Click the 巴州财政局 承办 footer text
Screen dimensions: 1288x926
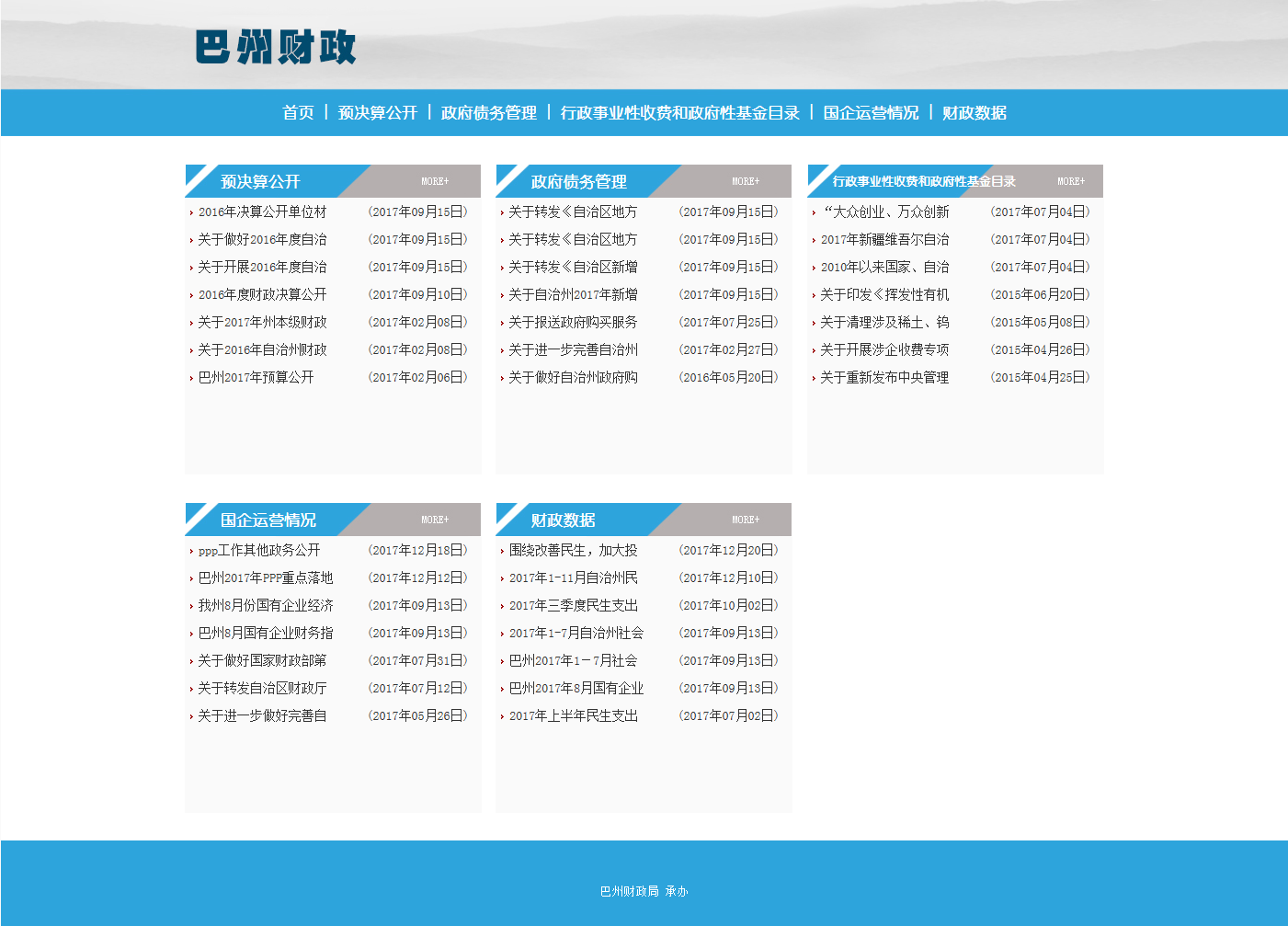[x=644, y=891]
